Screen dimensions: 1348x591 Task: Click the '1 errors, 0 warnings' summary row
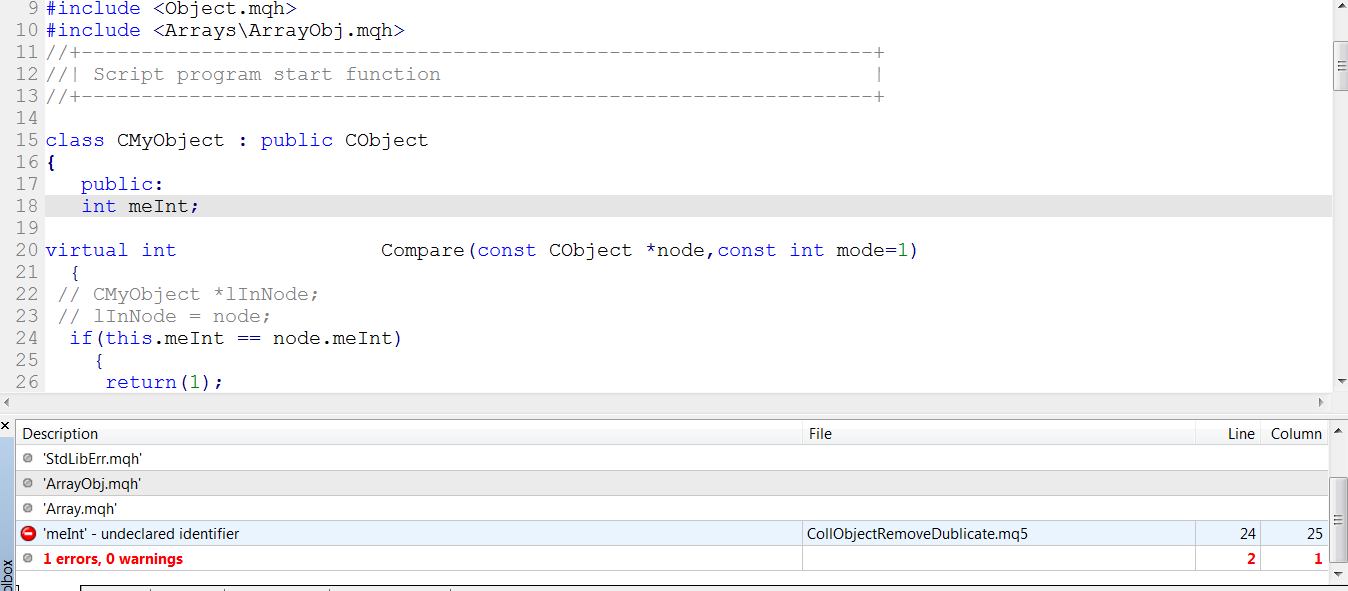pos(672,559)
